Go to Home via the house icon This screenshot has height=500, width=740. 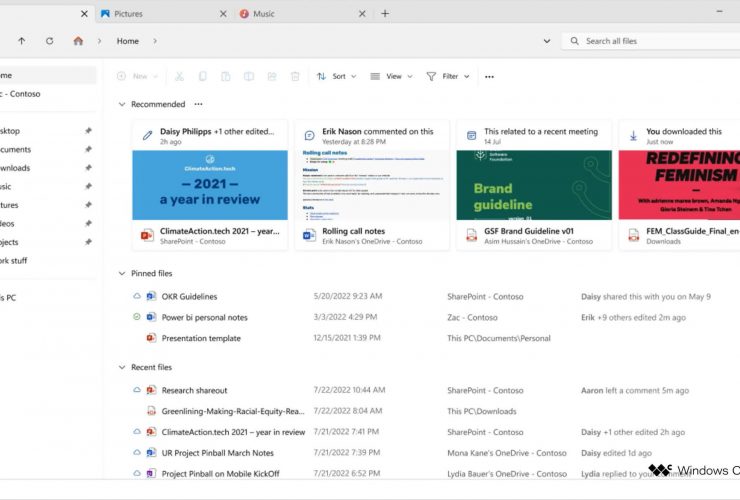click(78, 41)
